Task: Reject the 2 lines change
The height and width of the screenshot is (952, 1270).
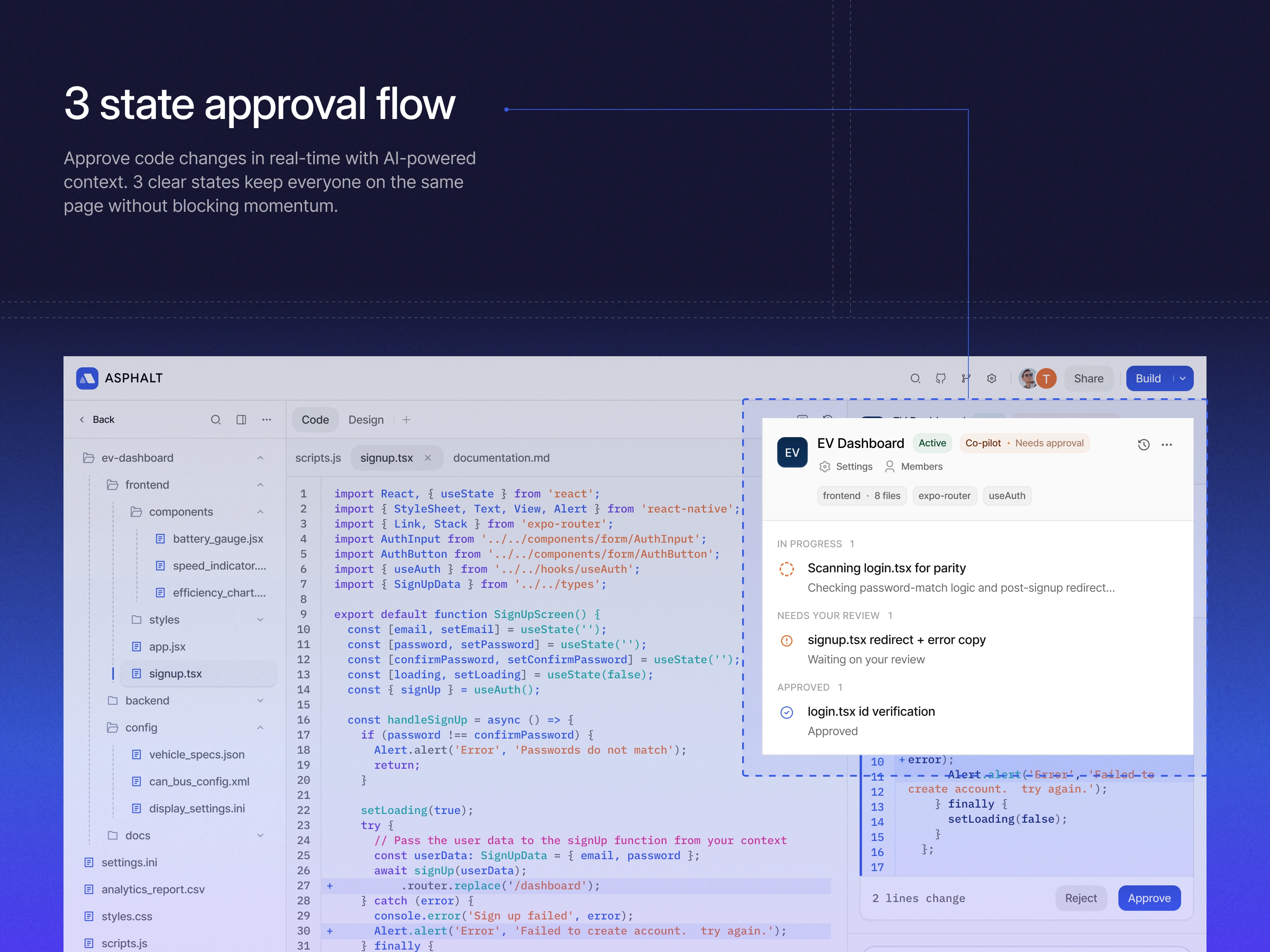Action: point(1081,898)
